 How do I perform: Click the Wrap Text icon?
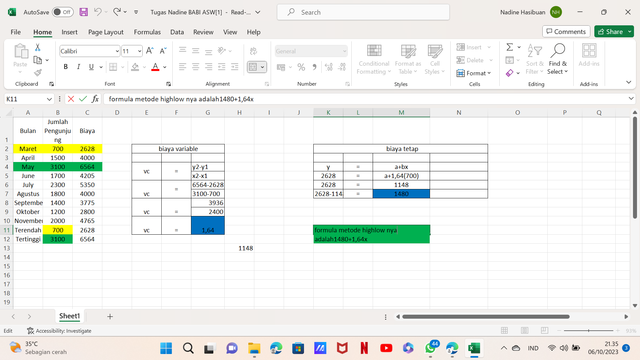click(x=253, y=51)
